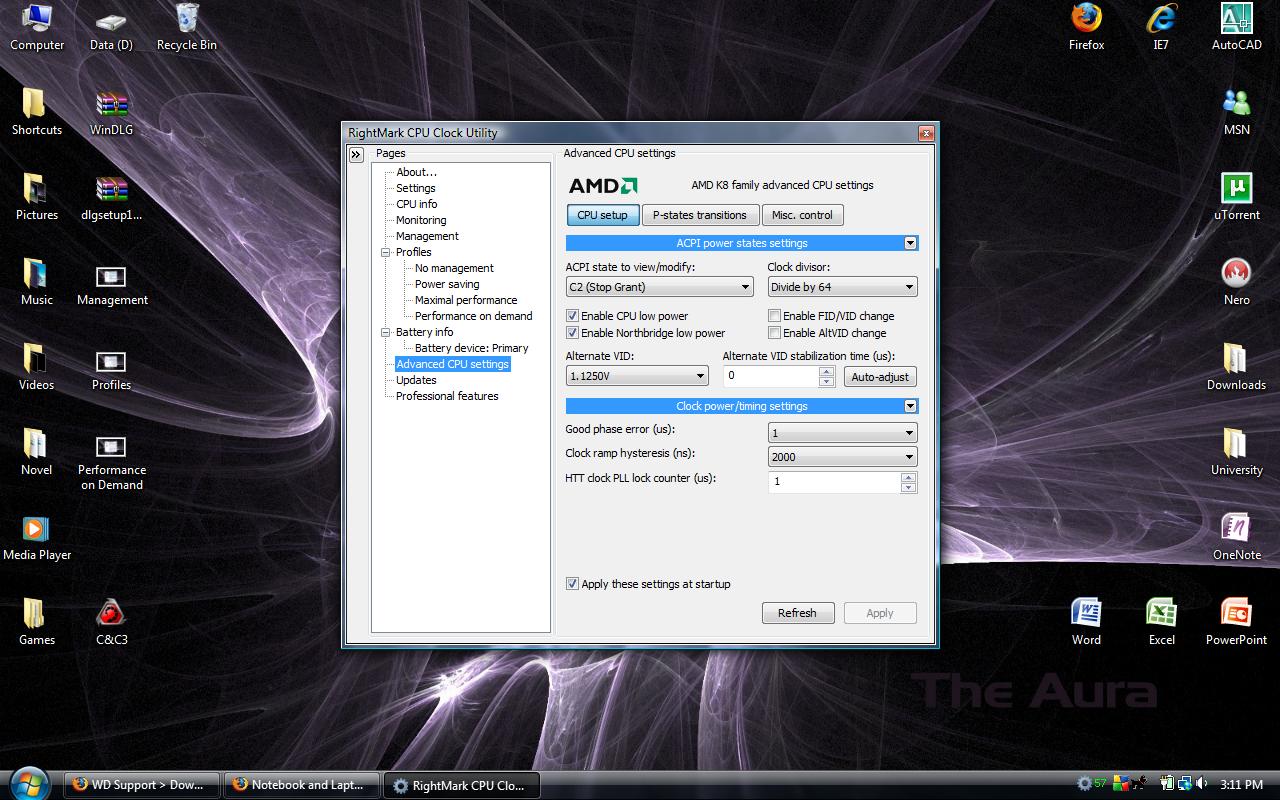Select the dlgsetup1 archive icon

click(111, 197)
